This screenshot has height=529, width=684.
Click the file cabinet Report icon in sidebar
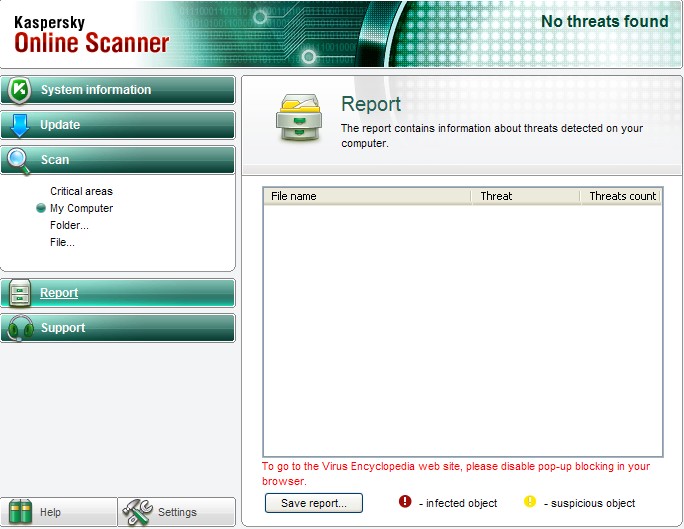20,293
